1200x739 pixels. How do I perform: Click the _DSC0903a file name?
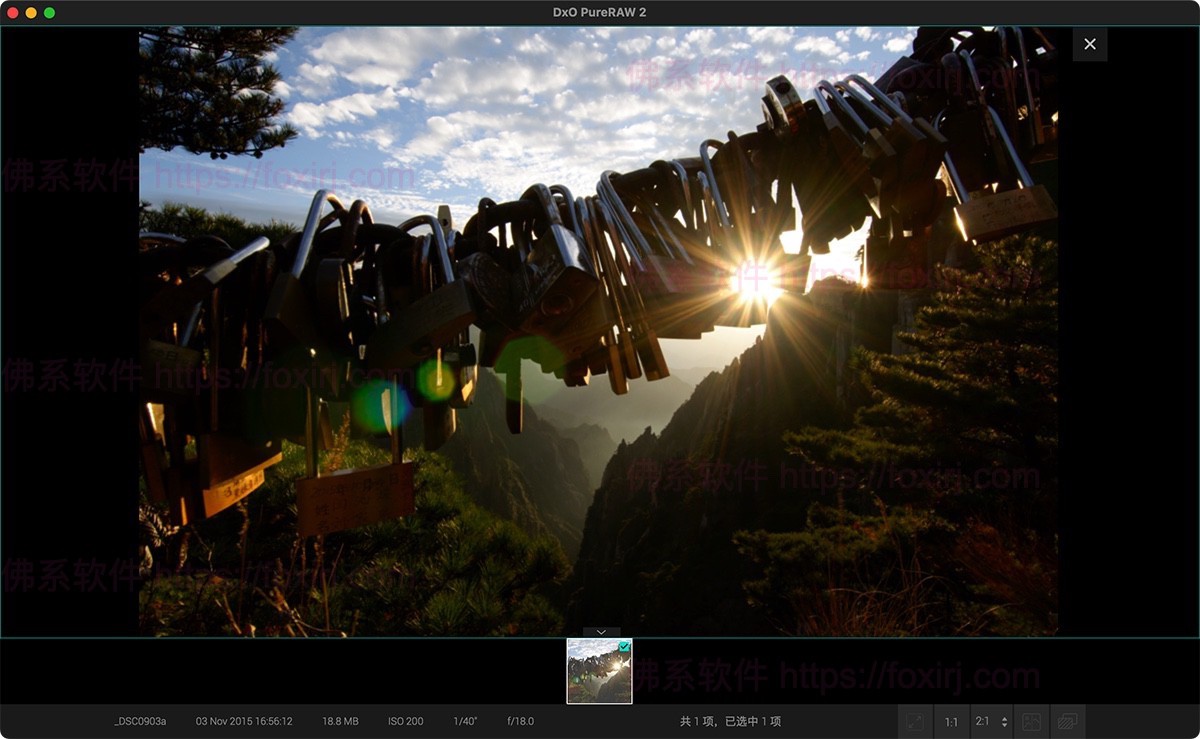[140, 721]
